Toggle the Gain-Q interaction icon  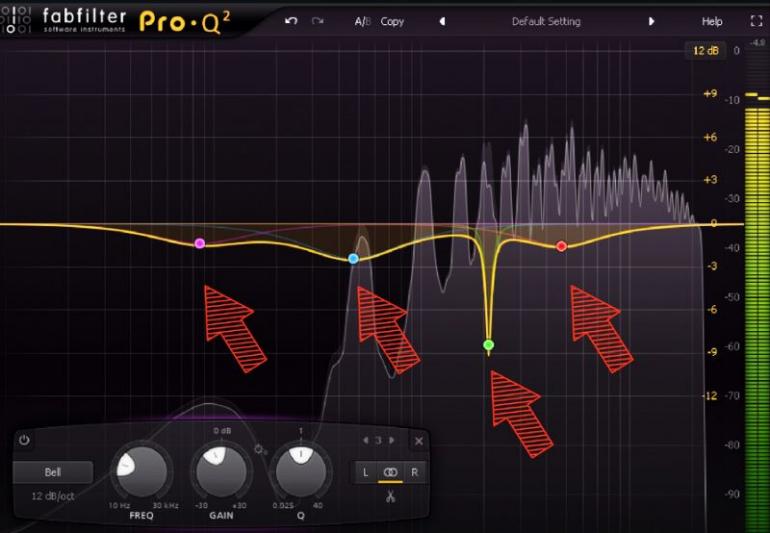[x=260, y=449]
